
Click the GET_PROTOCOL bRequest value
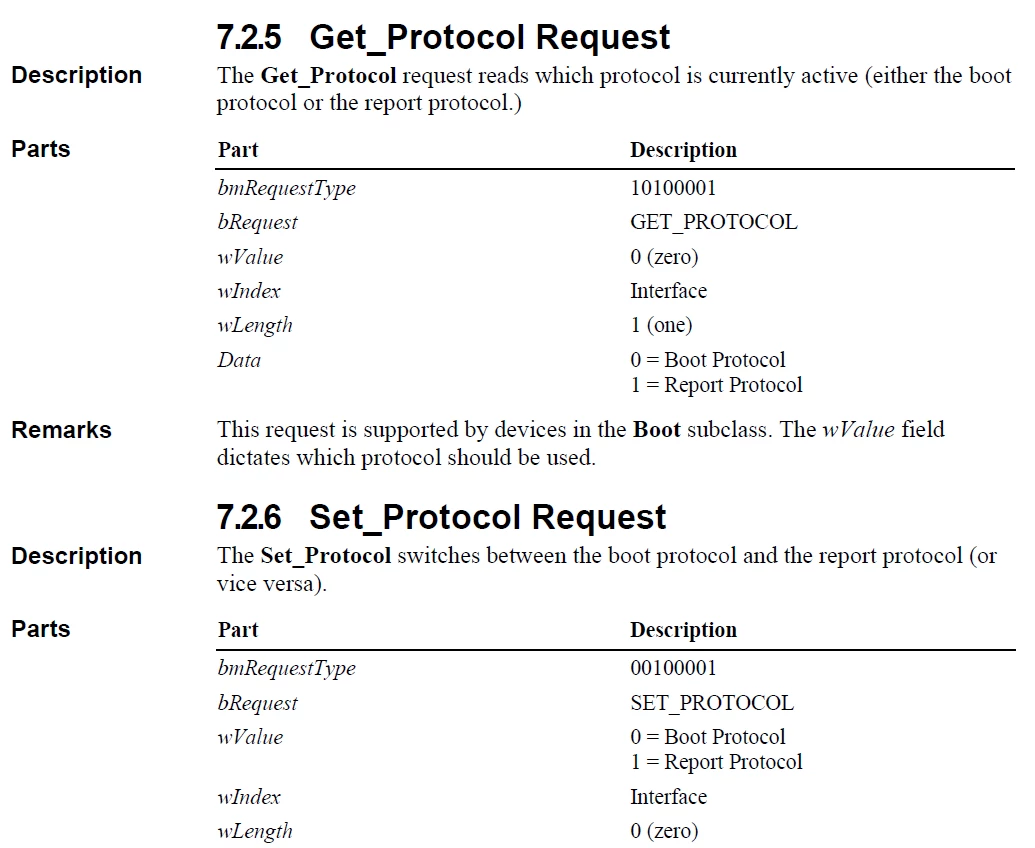pyautogui.click(x=714, y=222)
